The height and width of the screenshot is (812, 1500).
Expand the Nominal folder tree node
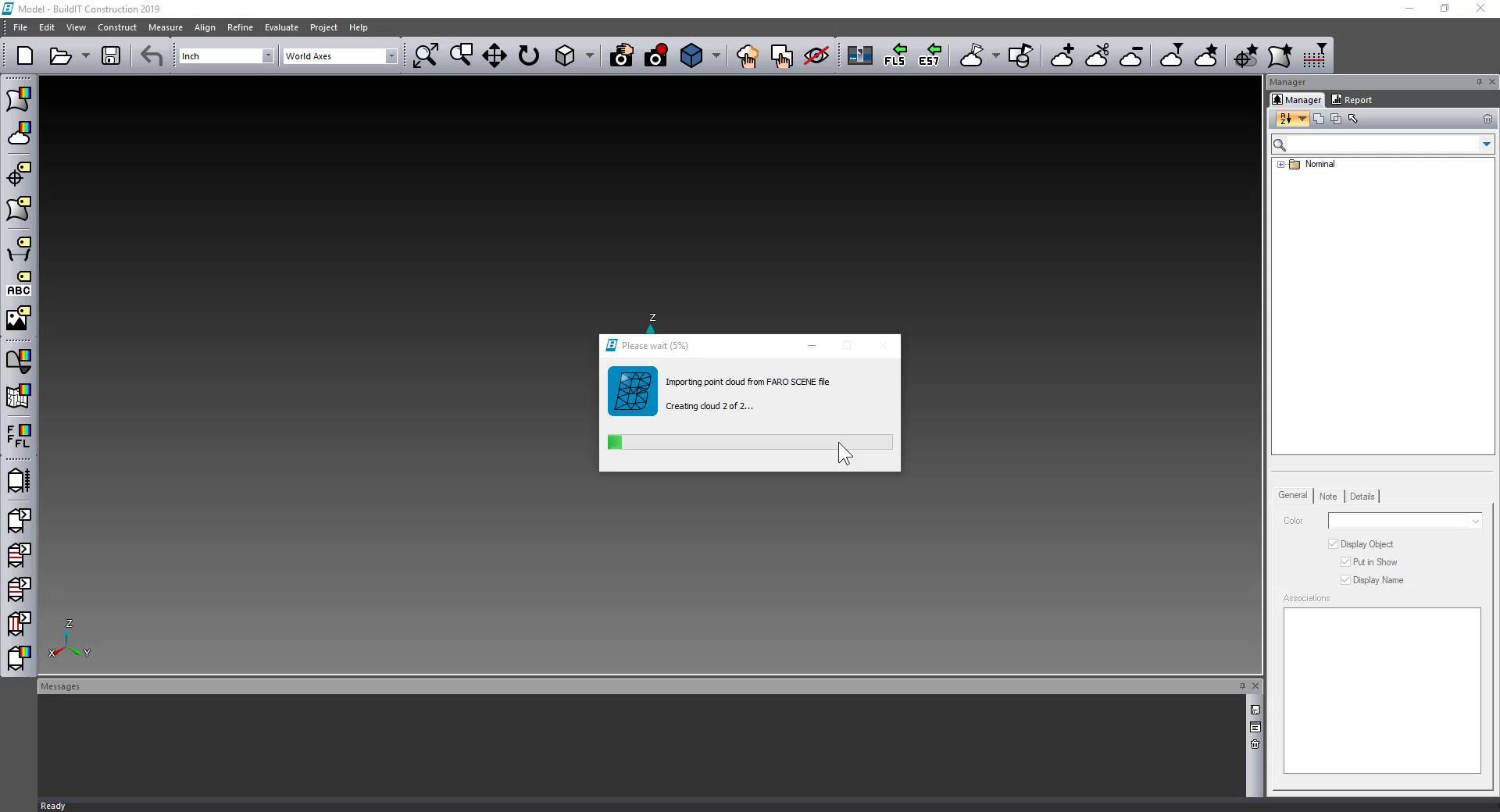coord(1281,164)
